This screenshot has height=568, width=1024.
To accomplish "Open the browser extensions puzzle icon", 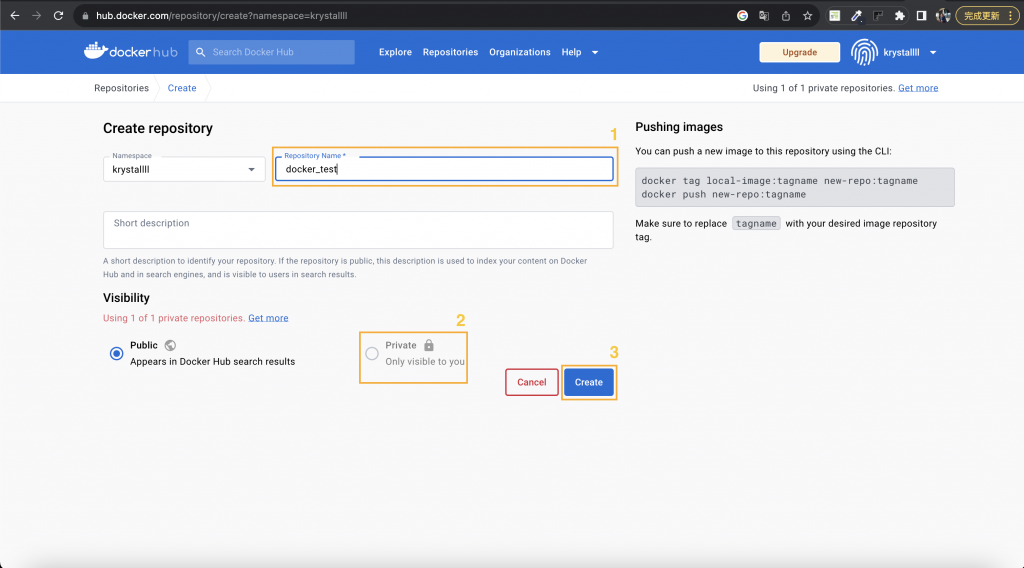I will (x=899, y=16).
